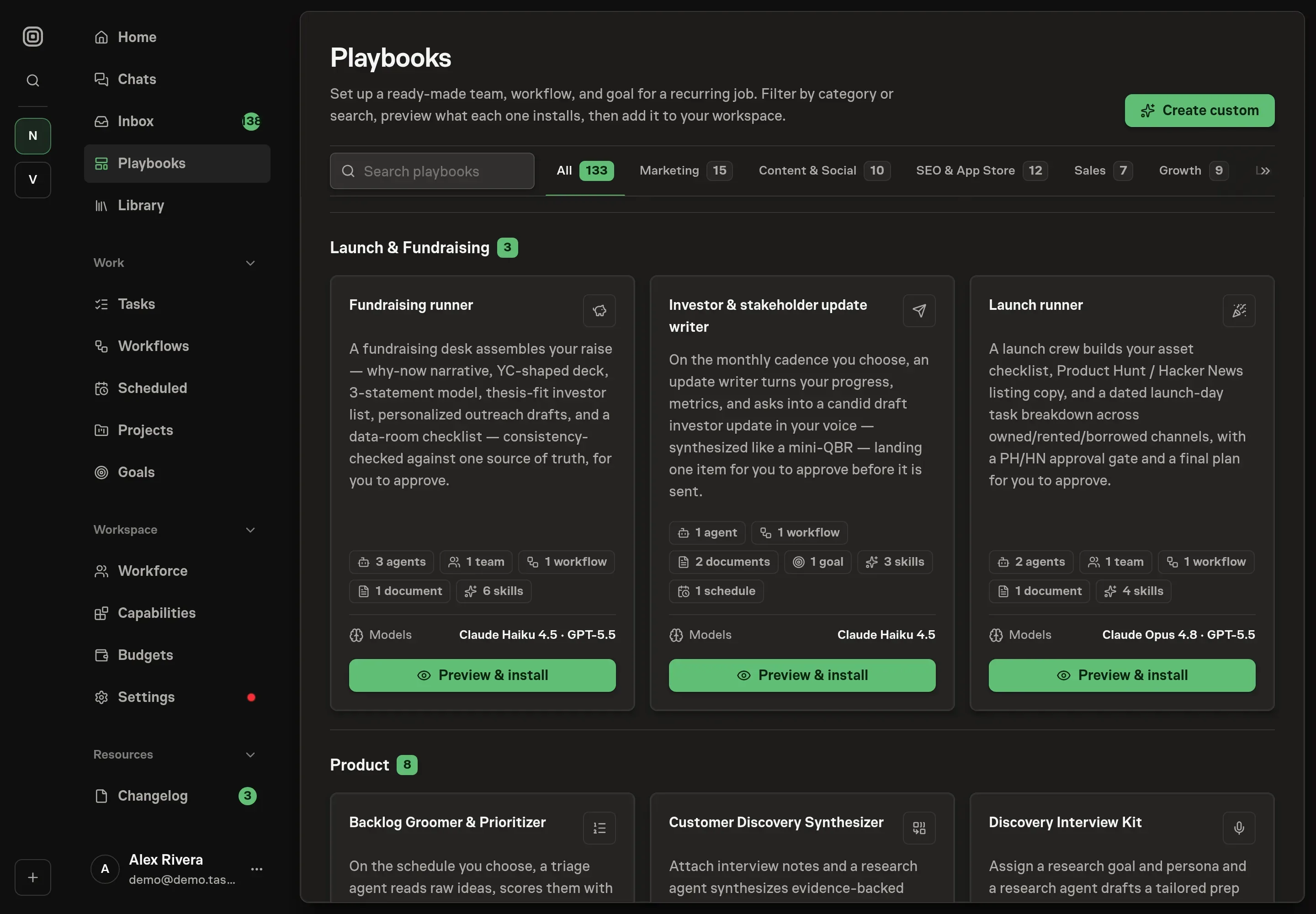Viewport: 1316px width, 914px height.
Task: Go to Home in the sidebar
Action: (177, 37)
